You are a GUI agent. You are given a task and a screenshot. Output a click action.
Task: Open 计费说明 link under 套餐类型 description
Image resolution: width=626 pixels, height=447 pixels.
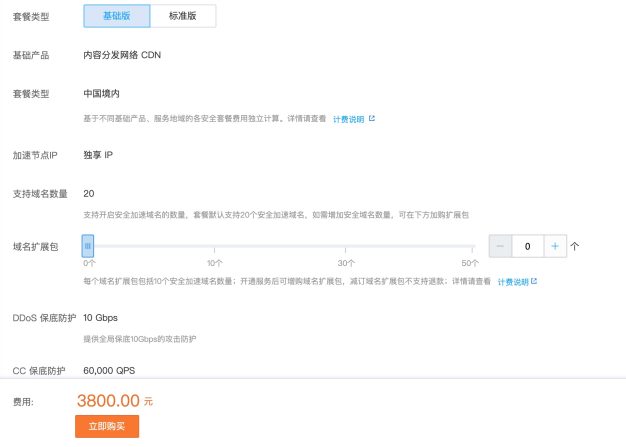point(354,119)
